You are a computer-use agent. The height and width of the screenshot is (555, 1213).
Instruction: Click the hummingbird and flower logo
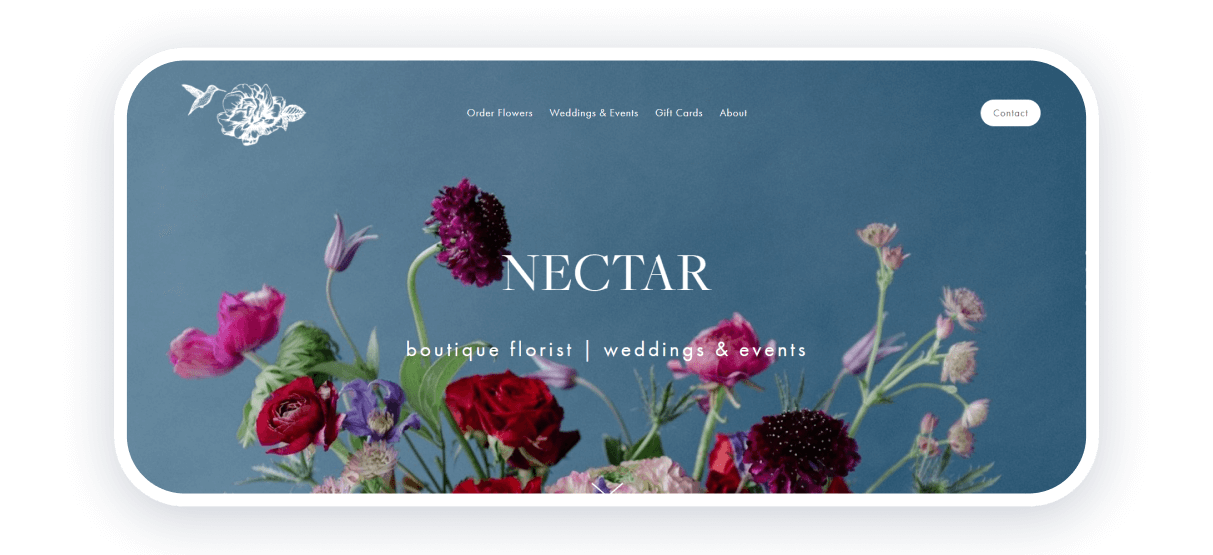coord(244,113)
